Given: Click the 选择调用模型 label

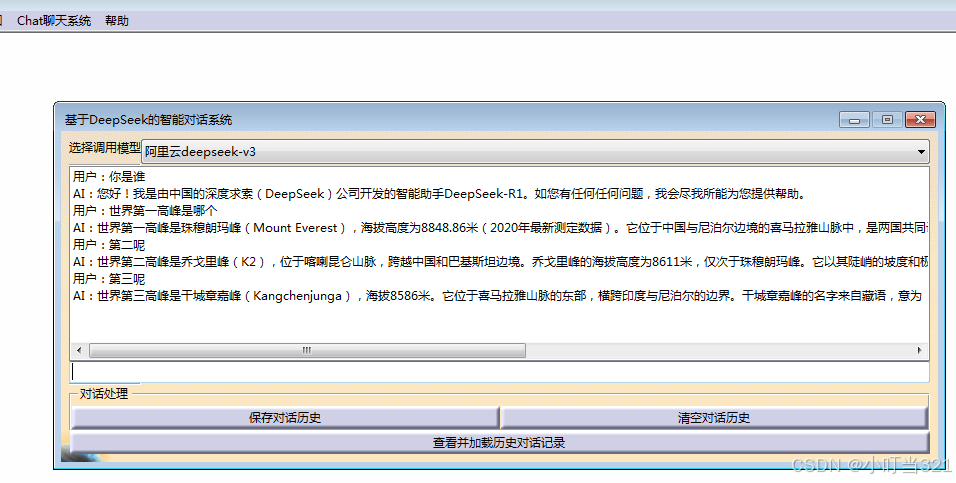Looking at the screenshot, I should (x=104, y=148).
